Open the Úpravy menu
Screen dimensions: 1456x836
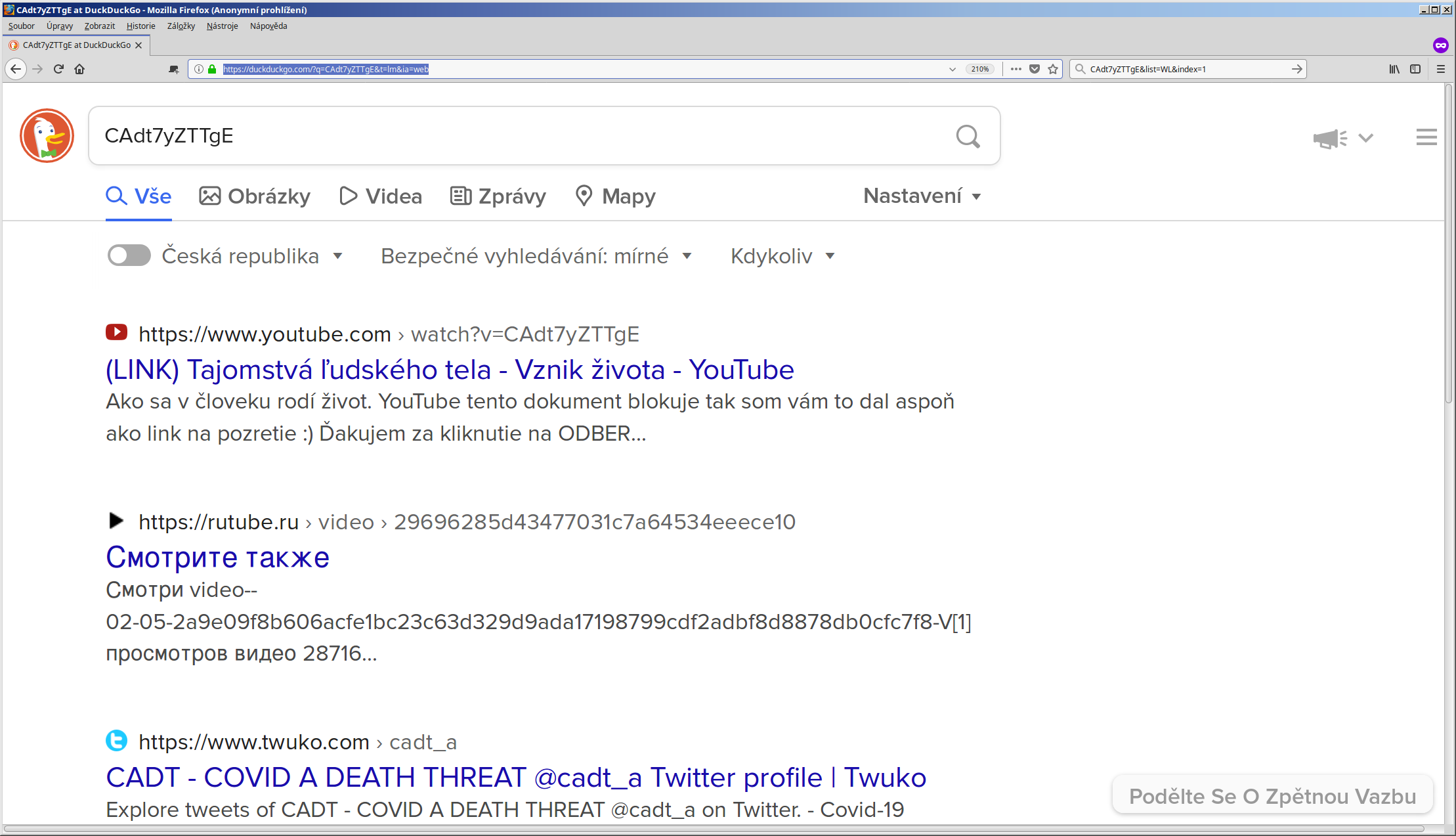tap(60, 26)
